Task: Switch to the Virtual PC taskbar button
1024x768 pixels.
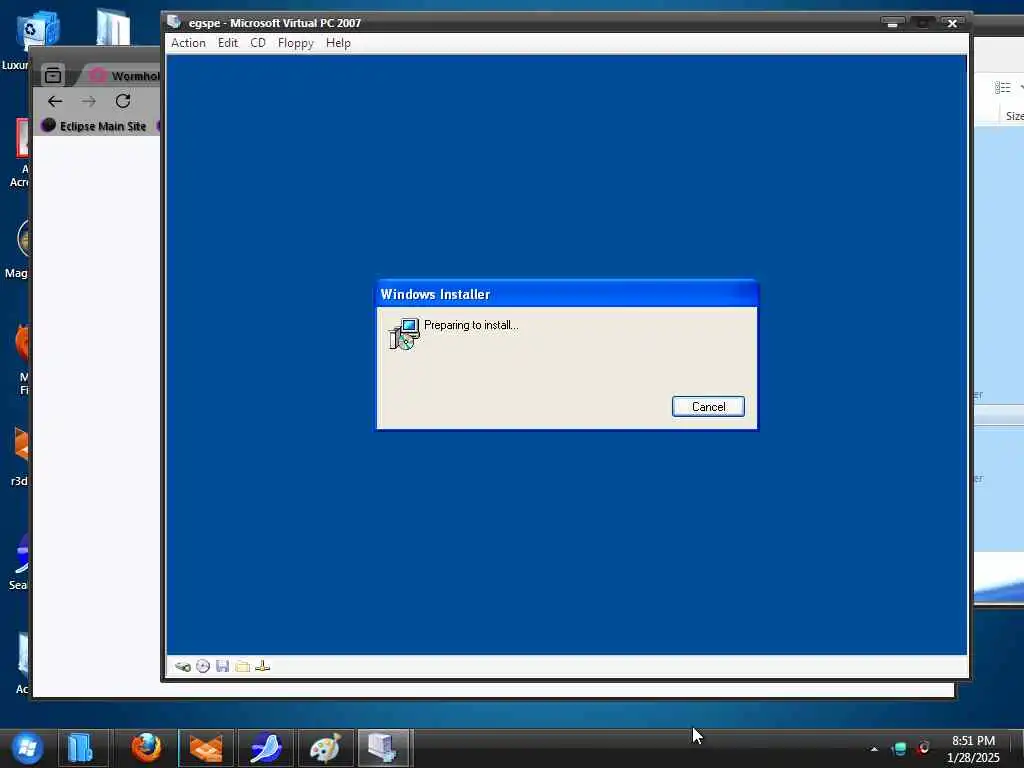Action: (x=384, y=748)
